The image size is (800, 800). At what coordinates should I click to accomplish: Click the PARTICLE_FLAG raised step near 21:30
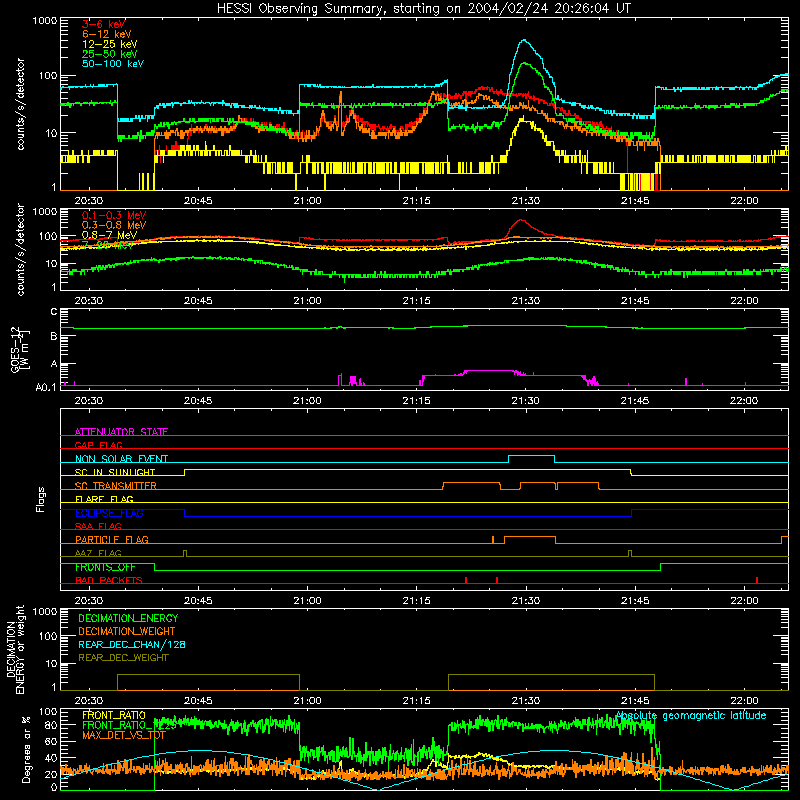pyautogui.click(x=530, y=537)
